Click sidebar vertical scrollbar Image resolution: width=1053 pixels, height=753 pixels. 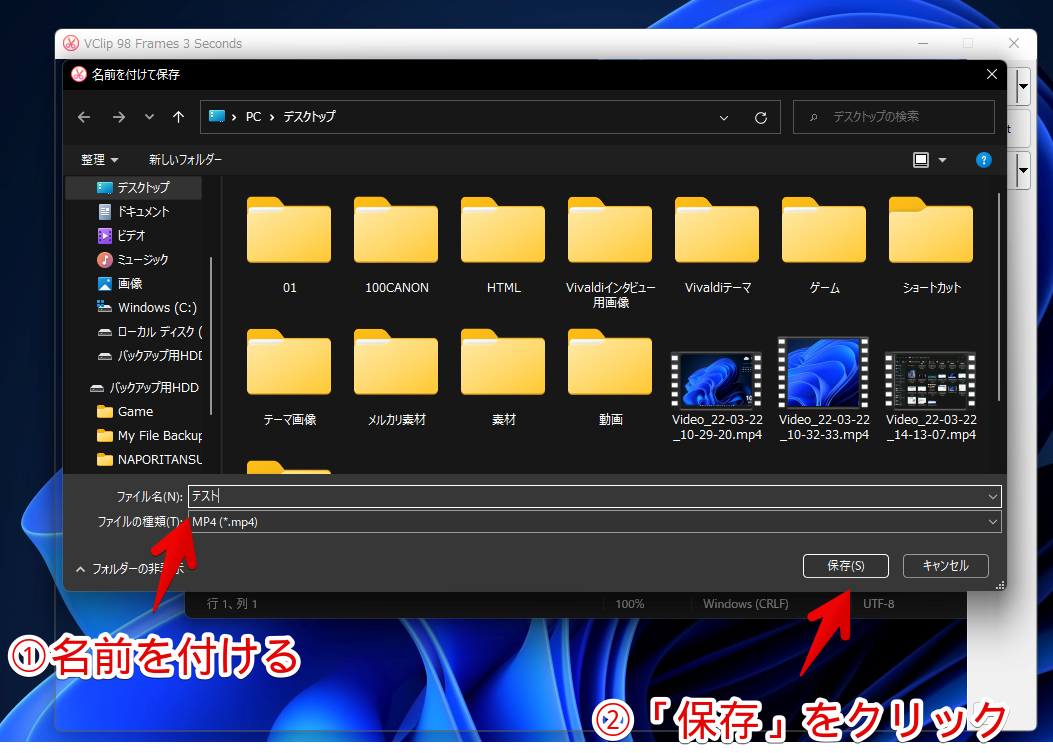point(211,336)
